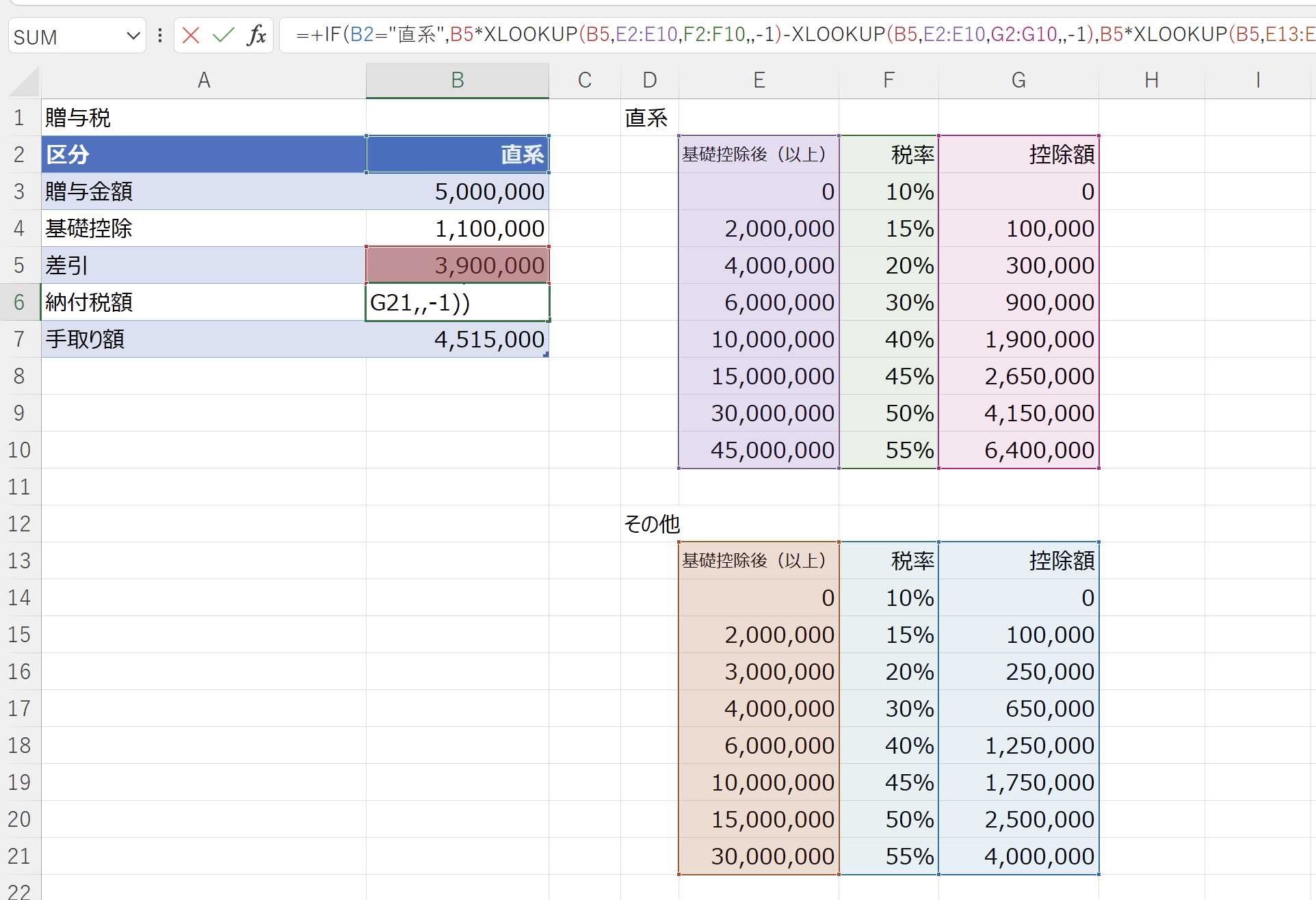1316x900 pixels.
Task: Click the 控除額 cell showing 6,400,000
Action: (x=1018, y=450)
